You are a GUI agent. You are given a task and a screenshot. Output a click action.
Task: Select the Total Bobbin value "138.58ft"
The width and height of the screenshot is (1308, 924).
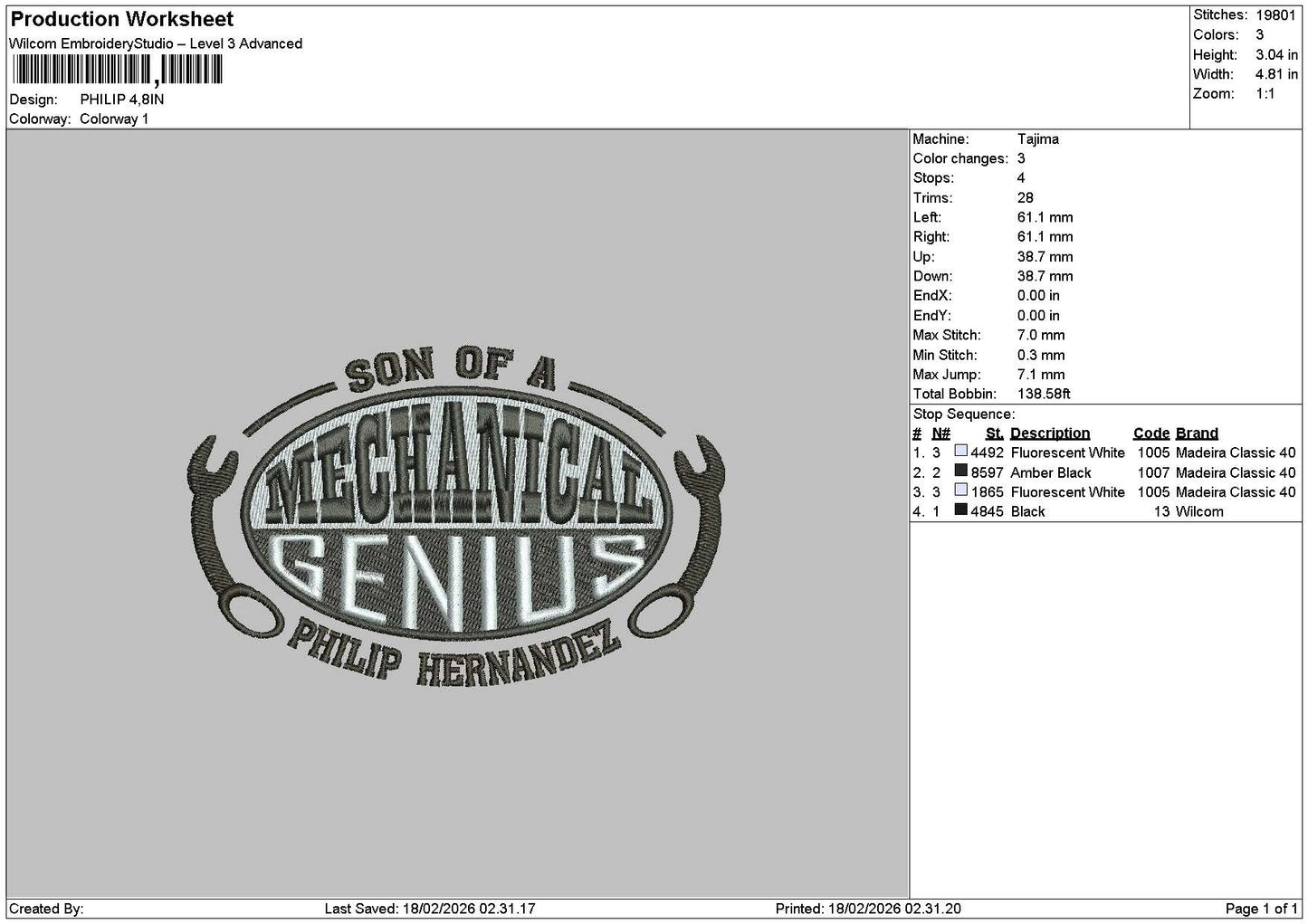pyautogui.click(x=1044, y=394)
